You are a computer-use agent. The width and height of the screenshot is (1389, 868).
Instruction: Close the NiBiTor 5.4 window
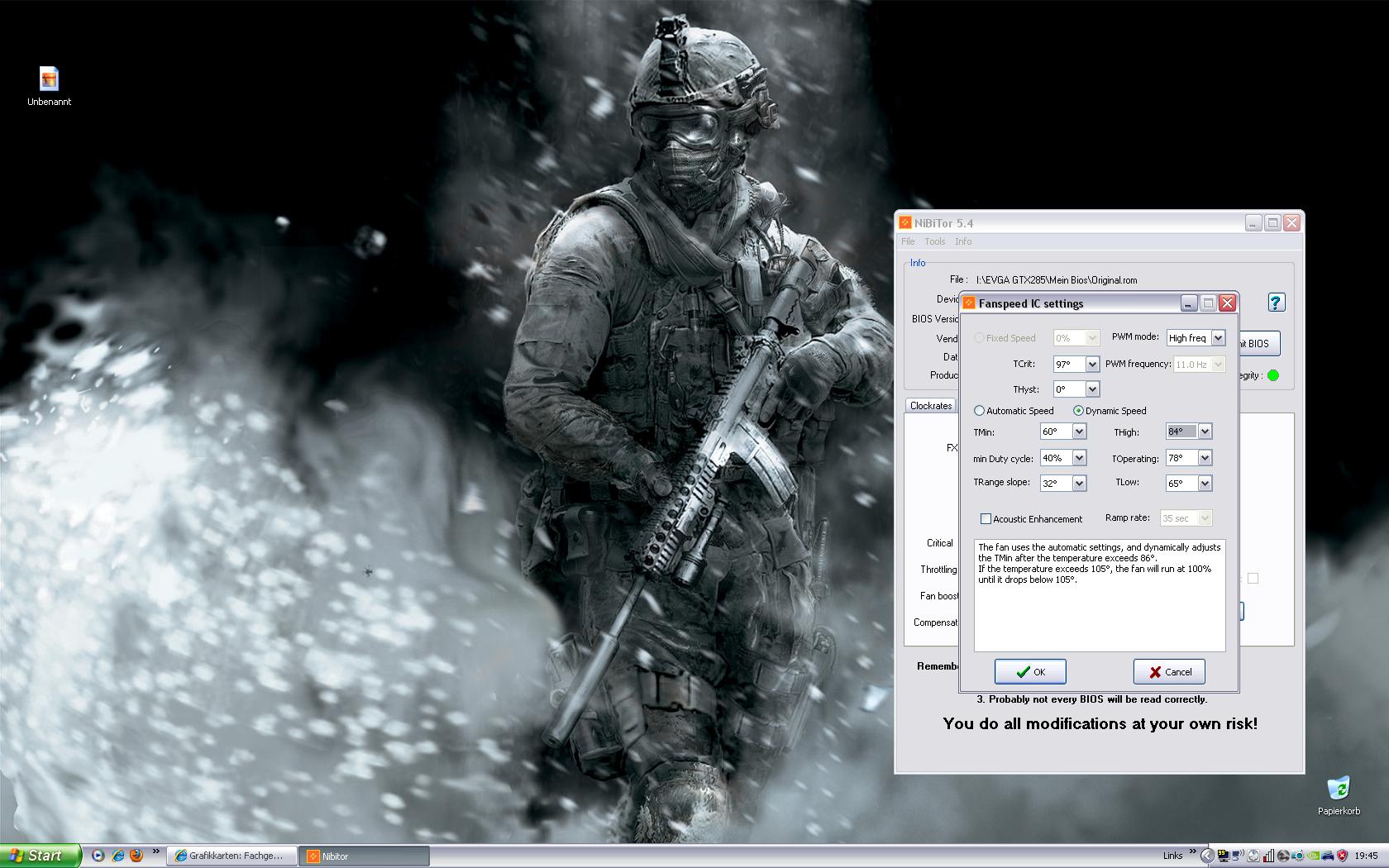(x=1292, y=222)
